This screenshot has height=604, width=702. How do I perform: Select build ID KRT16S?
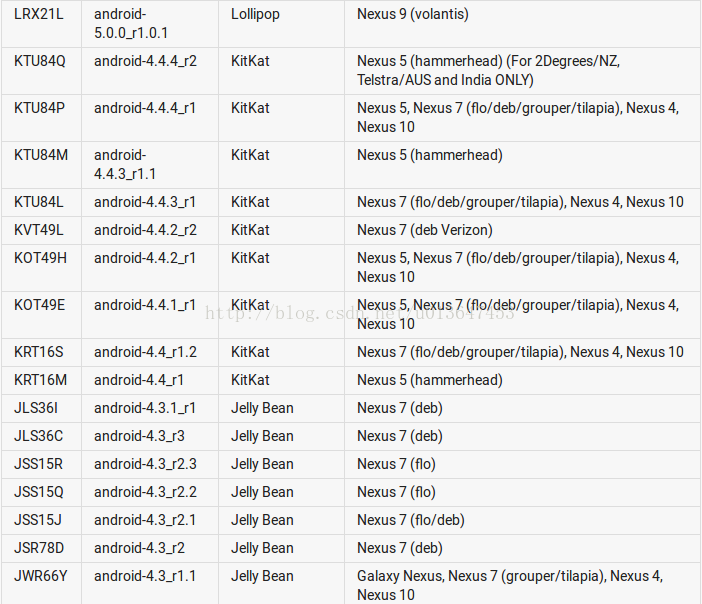point(39,352)
